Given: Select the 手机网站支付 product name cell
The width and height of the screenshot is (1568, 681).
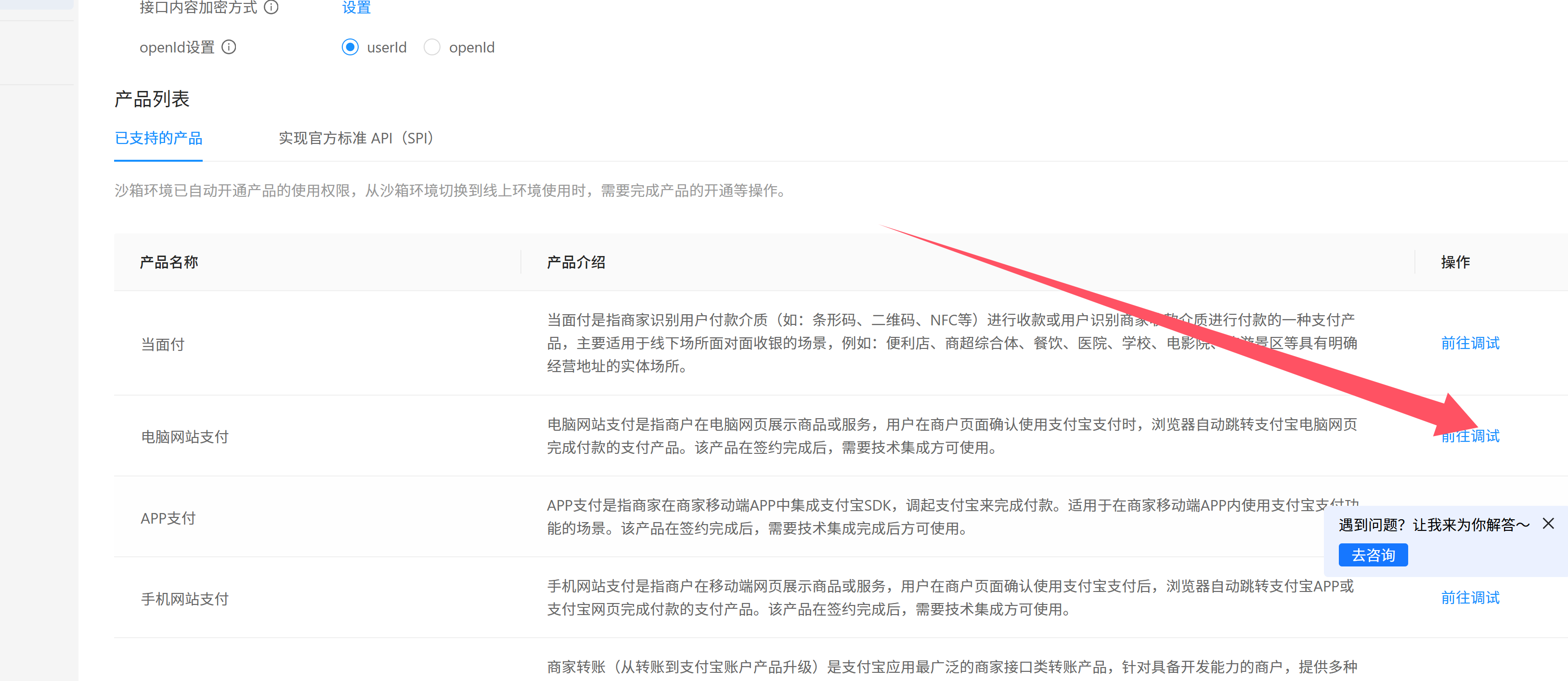Looking at the screenshot, I should [x=184, y=599].
